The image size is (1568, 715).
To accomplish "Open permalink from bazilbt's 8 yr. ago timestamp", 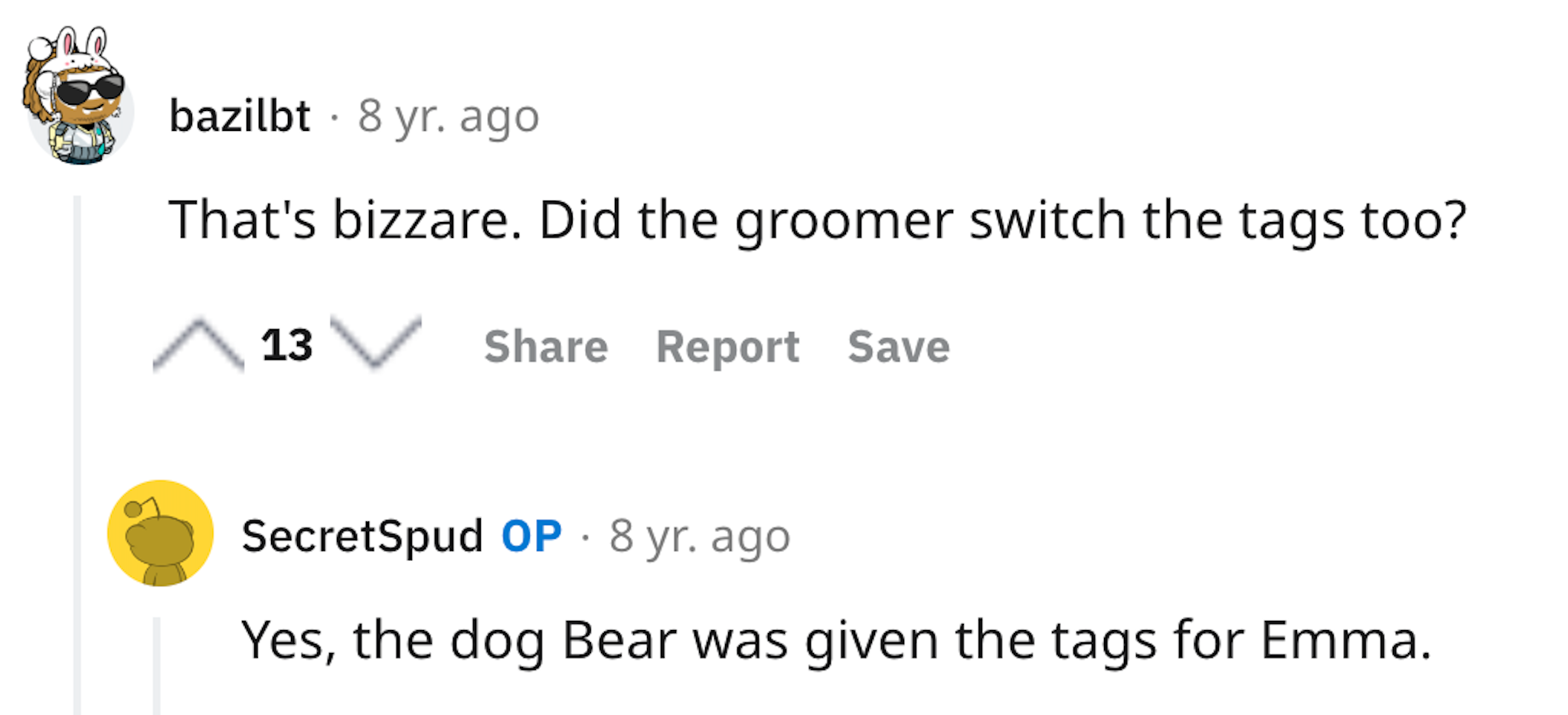I will coord(449,118).
